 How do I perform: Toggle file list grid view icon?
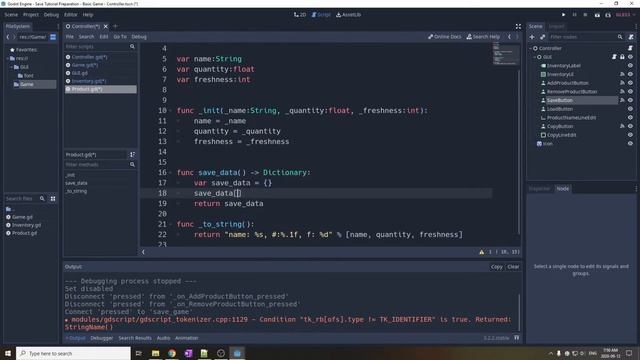coord(53,198)
